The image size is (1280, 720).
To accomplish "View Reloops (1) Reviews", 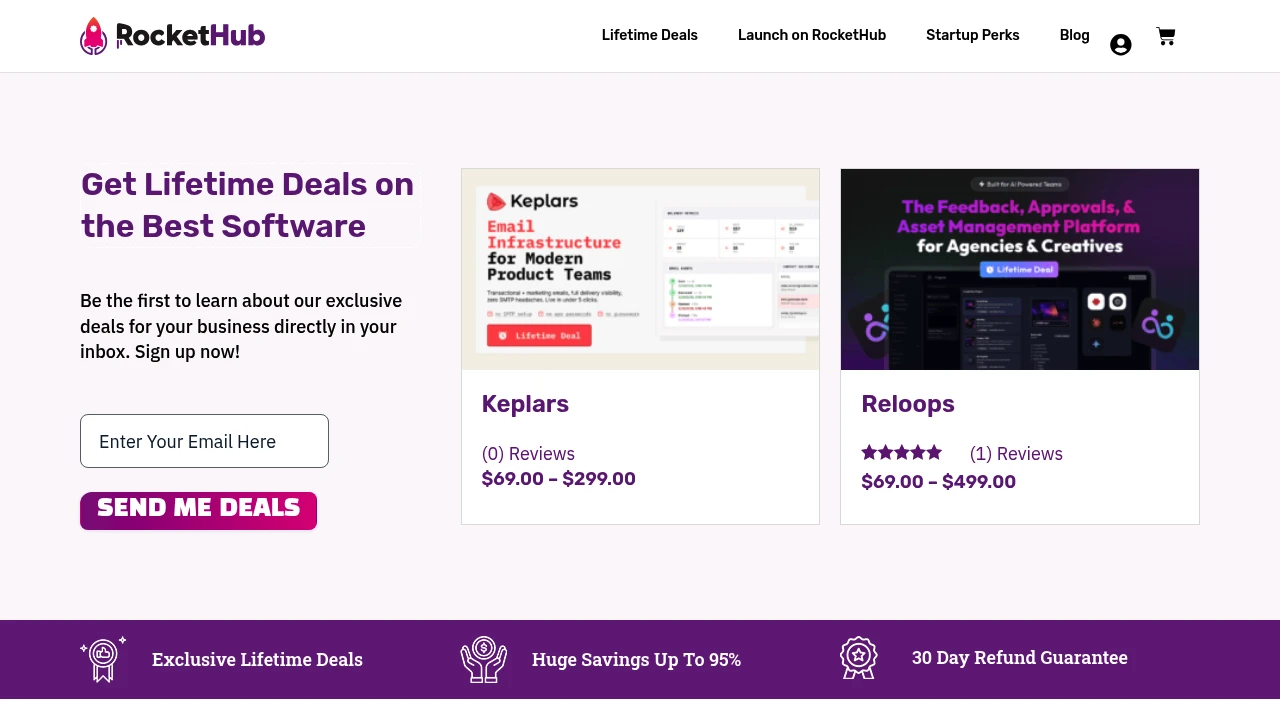I will tap(1016, 454).
